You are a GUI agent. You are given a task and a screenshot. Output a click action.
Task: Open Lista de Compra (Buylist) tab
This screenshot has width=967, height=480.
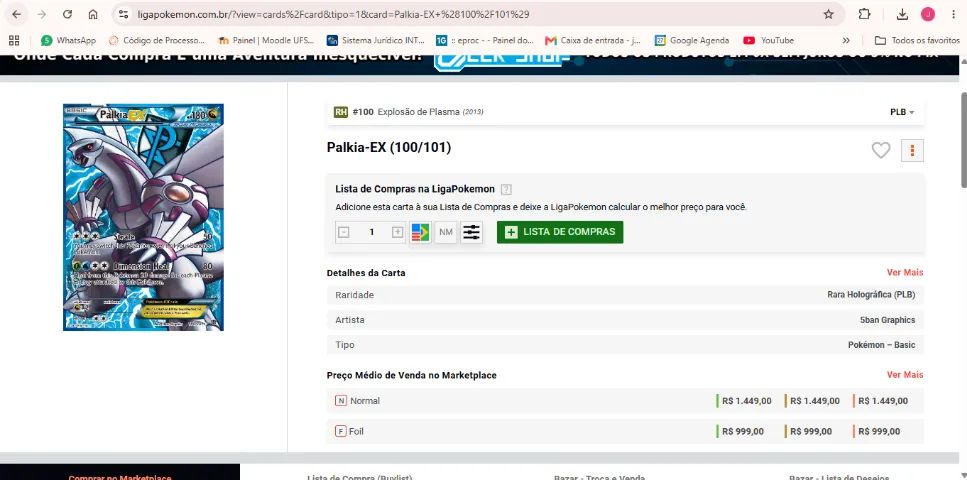(360, 476)
